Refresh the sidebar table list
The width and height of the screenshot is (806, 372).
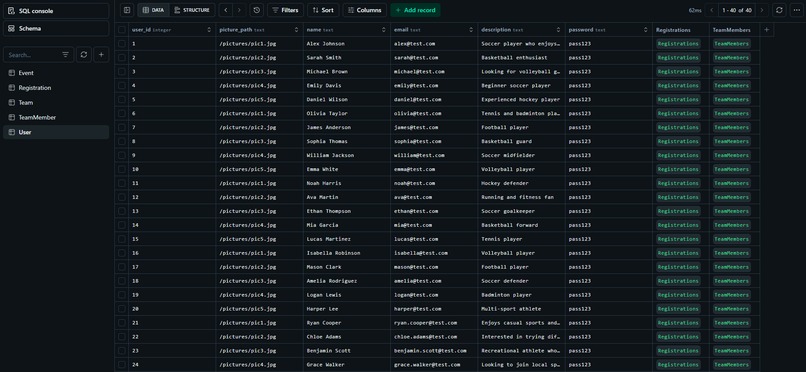click(x=84, y=54)
